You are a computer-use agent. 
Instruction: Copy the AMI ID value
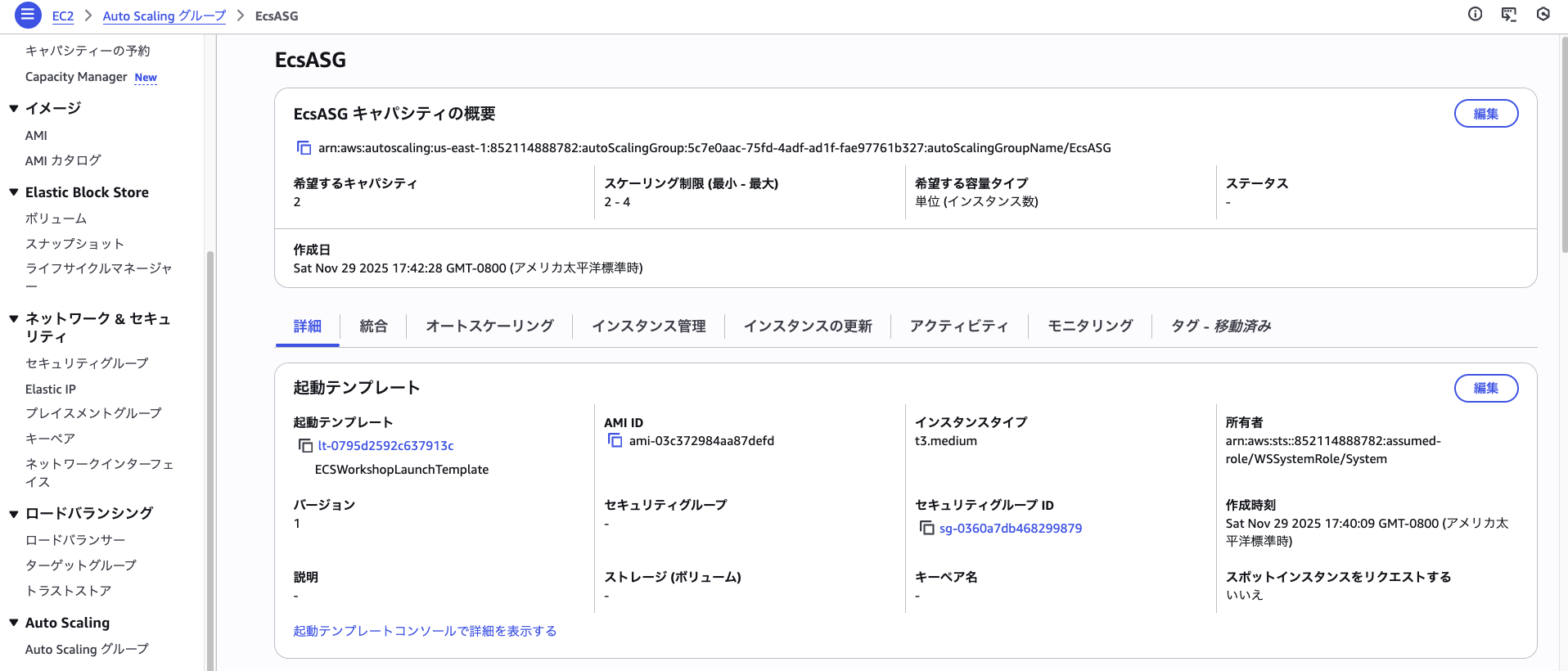click(x=615, y=441)
